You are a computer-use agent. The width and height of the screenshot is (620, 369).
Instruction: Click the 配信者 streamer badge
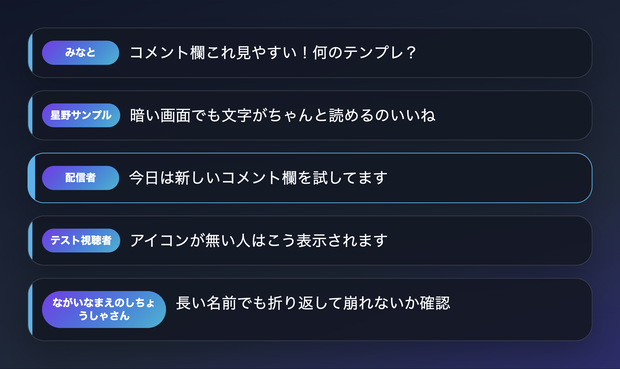(x=81, y=178)
